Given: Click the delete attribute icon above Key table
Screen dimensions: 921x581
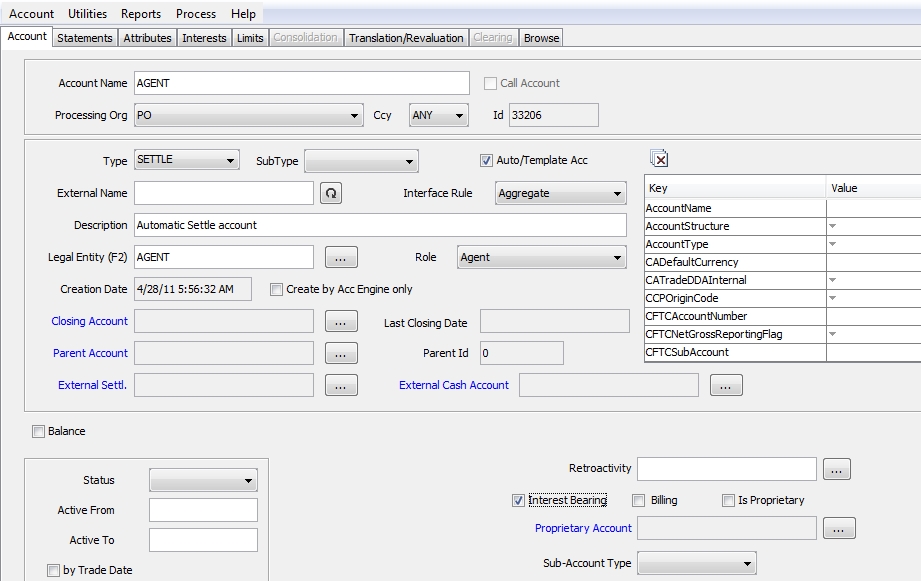Looking at the screenshot, I should click(659, 158).
